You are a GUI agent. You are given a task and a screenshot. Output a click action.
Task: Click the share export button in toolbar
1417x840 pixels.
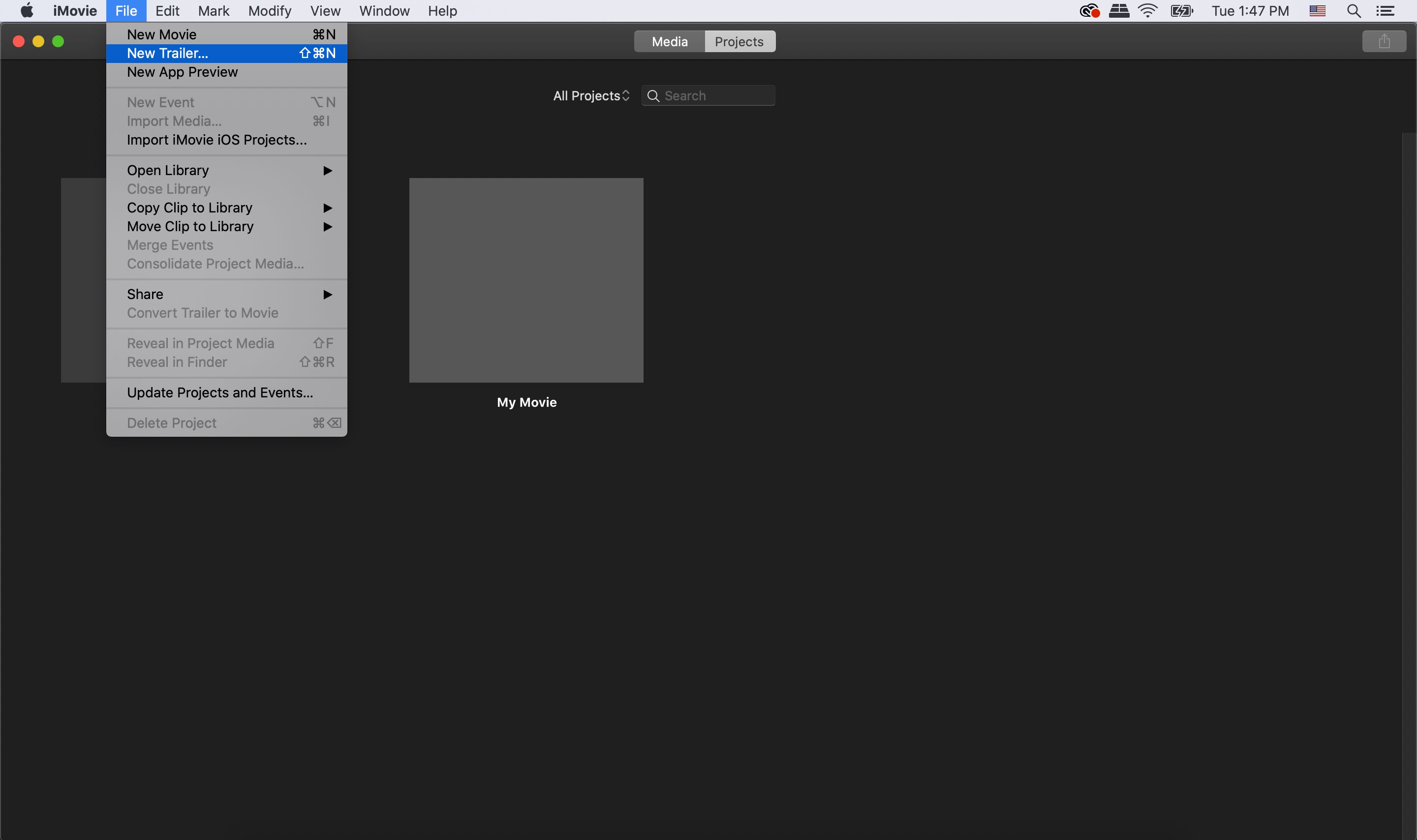1384,41
